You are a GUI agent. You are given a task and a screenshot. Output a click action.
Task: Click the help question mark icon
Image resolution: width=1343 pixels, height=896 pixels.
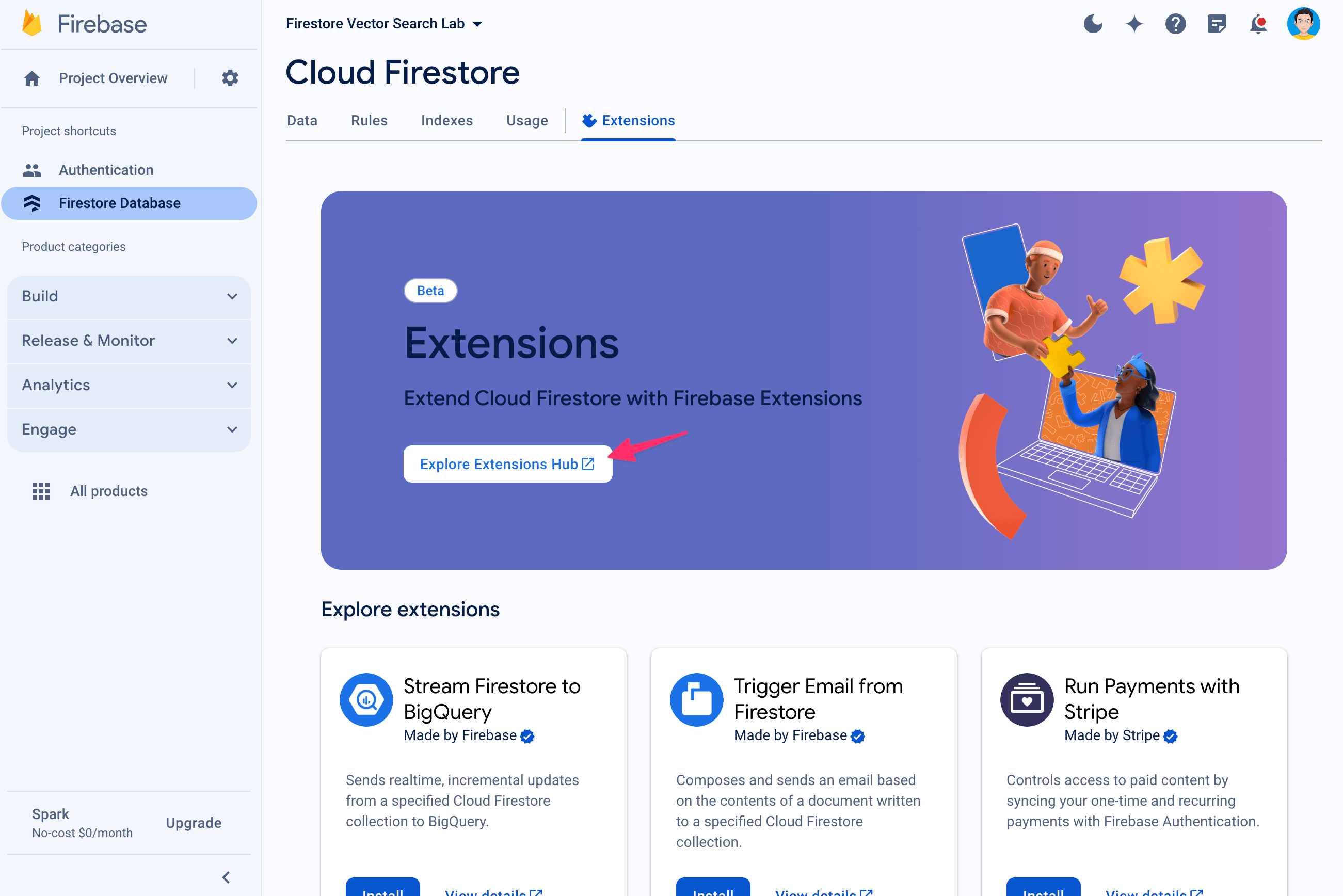[x=1176, y=24]
